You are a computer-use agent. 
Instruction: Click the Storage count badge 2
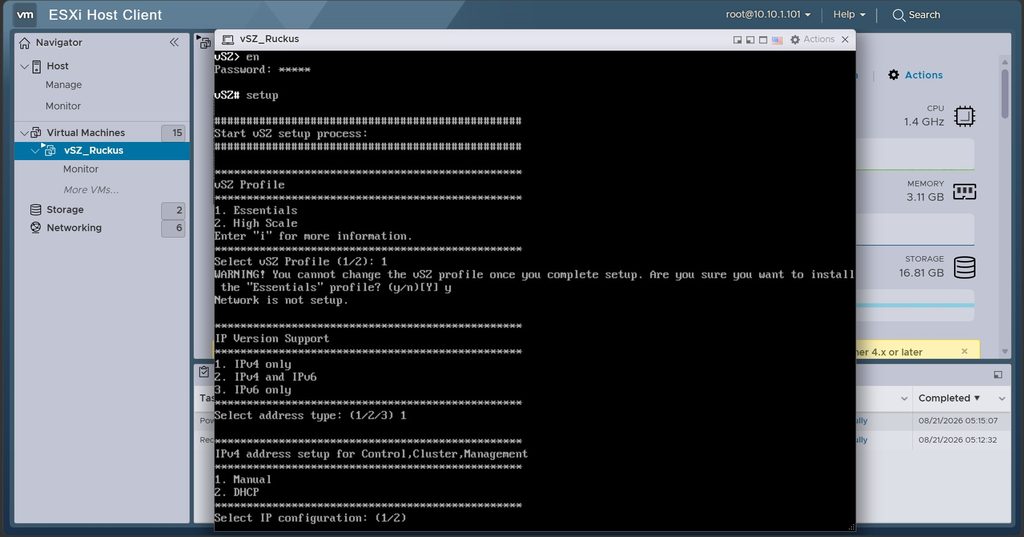point(174,210)
